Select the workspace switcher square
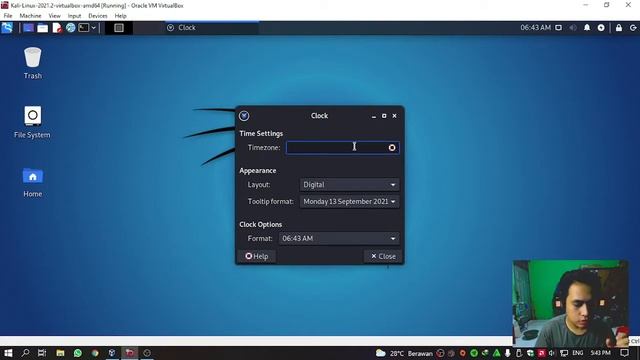Image resolution: width=640 pixels, height=360 pixels. [x=119, y=28]
